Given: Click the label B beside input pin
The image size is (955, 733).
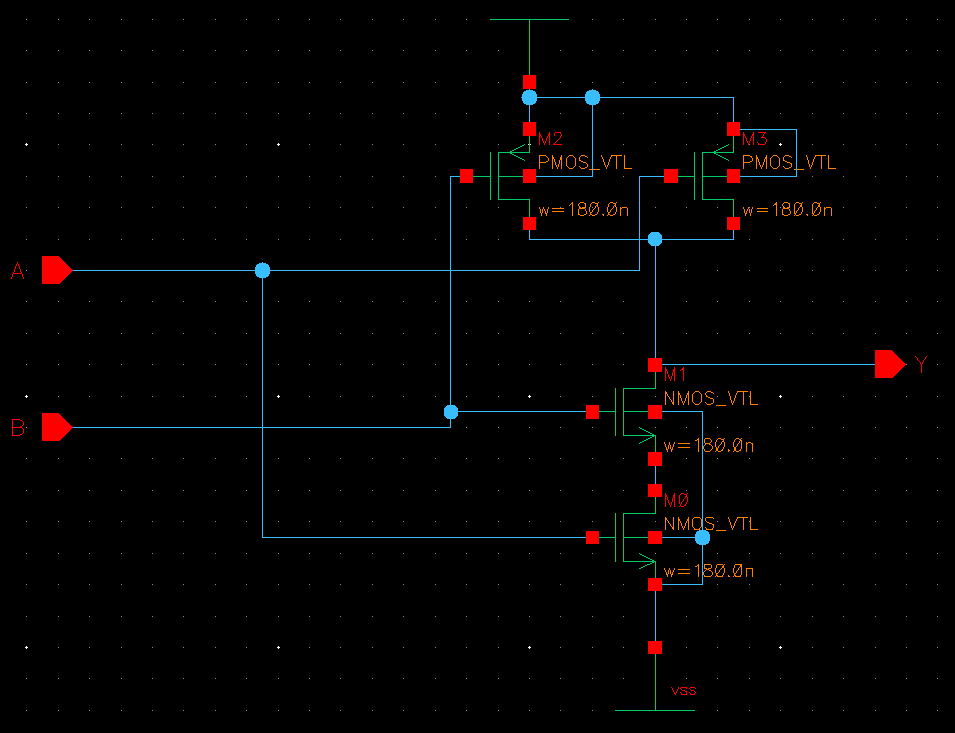Looking at the screenshot, I should click(x=18, y=428).
